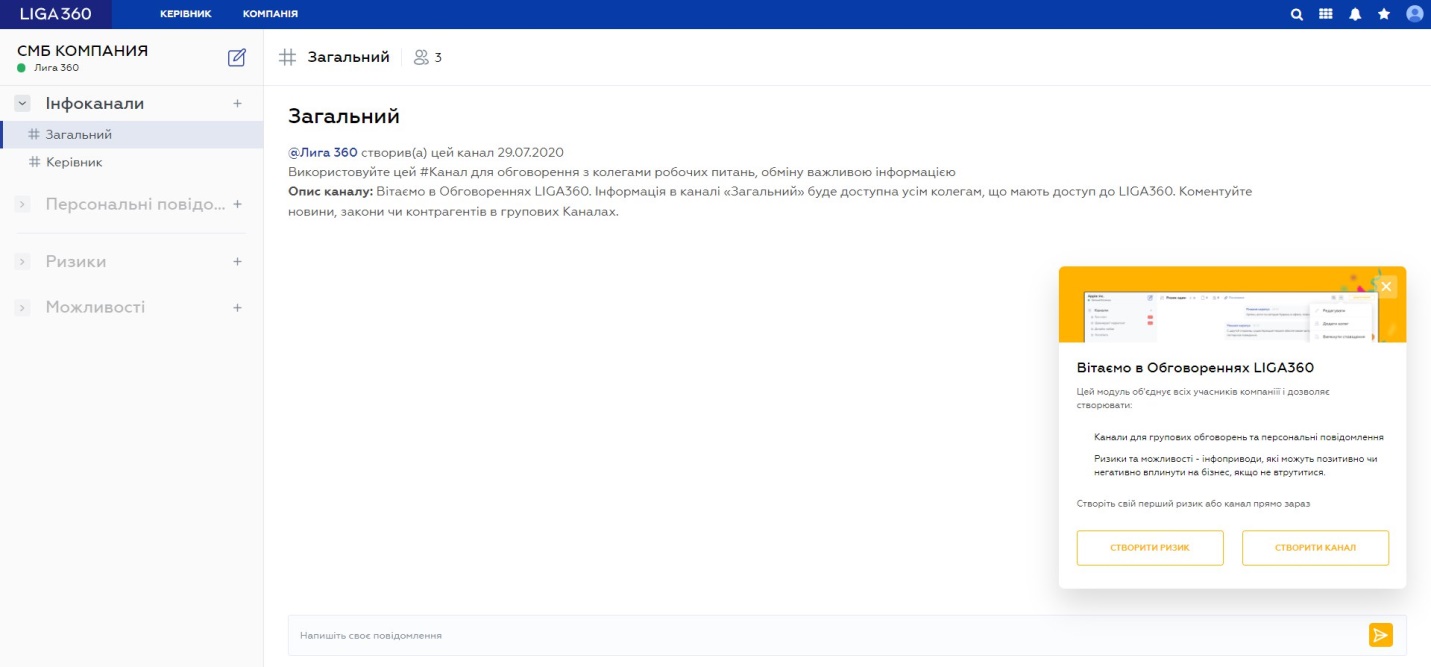Close the welcome popup

[1386, 287]
